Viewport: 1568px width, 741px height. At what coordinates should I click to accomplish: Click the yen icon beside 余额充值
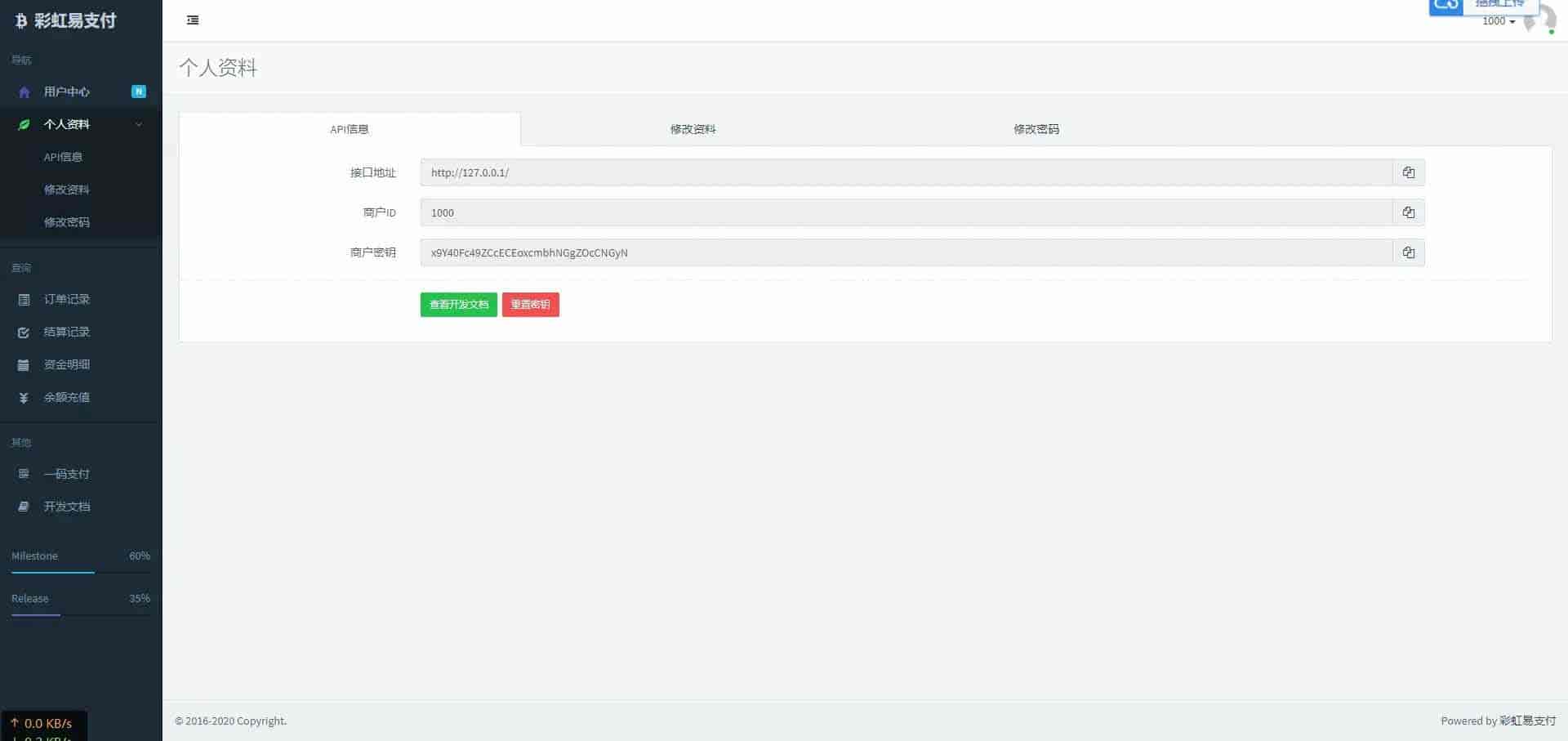tap(24, 398)
